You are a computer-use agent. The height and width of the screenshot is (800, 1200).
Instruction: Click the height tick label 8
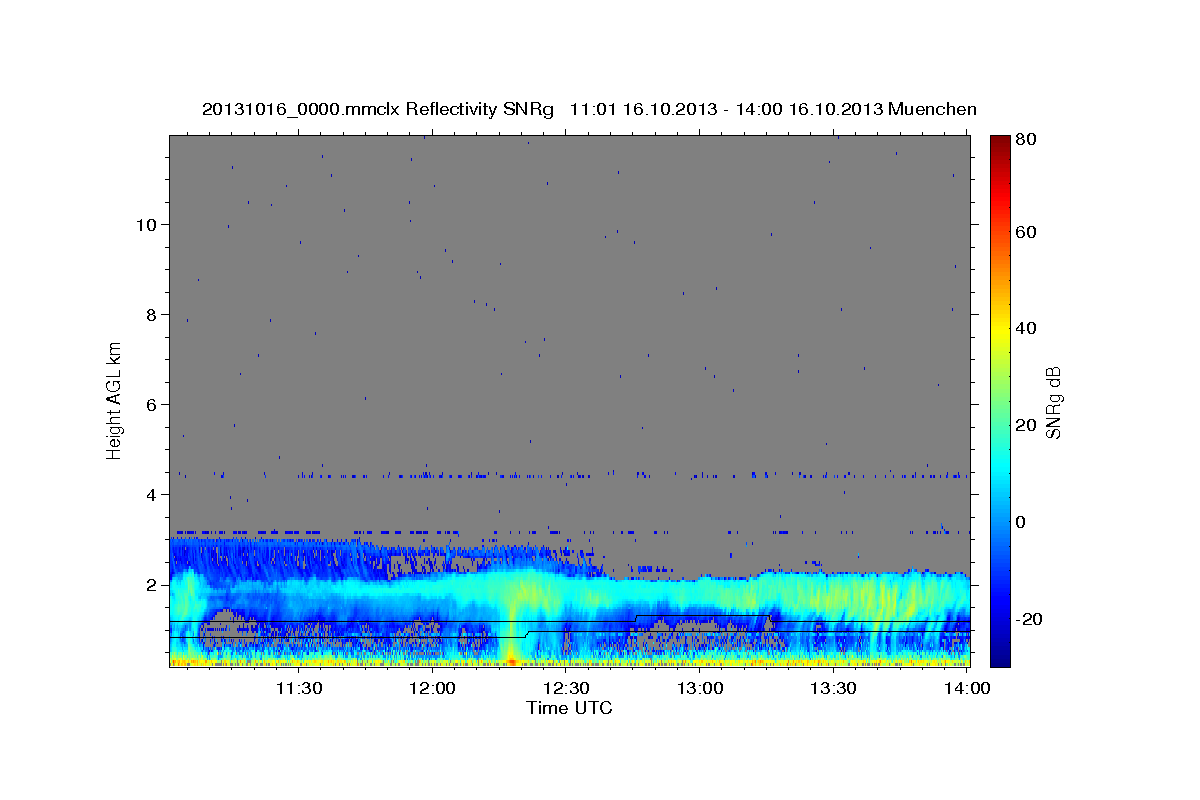tap(150, 314)
